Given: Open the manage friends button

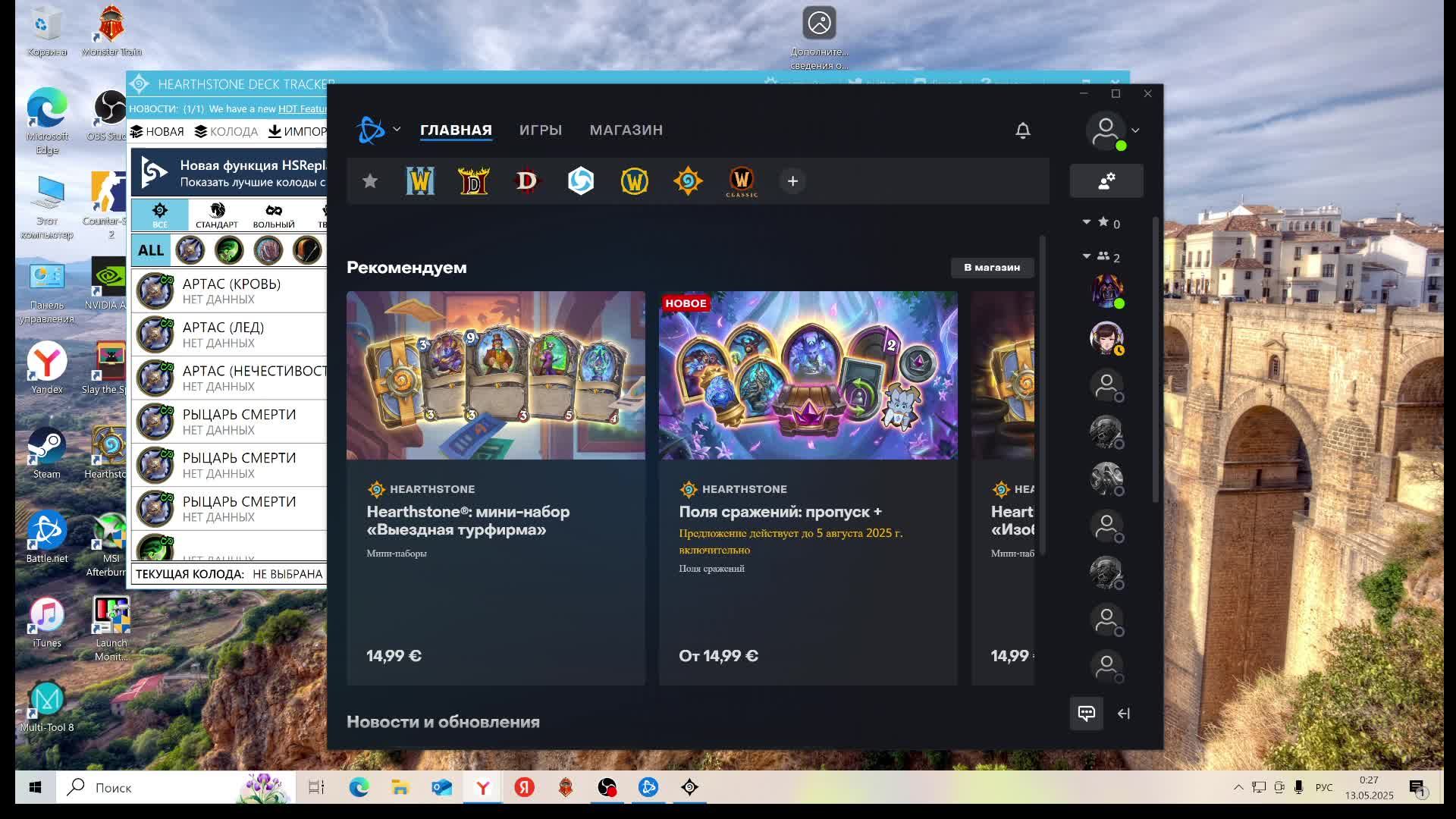Looking at the screenshot, I should [1106, 181].
